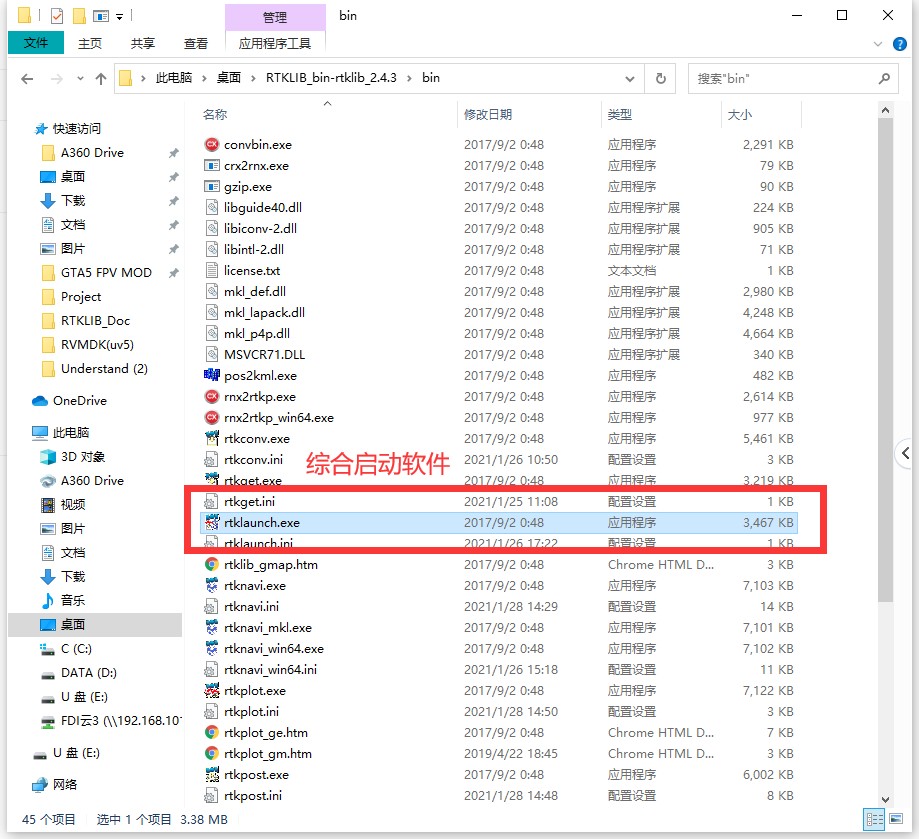The image size is (919, 839).
Task: Select the MSVCR71.DLL file name
Action: pos(264,354)
